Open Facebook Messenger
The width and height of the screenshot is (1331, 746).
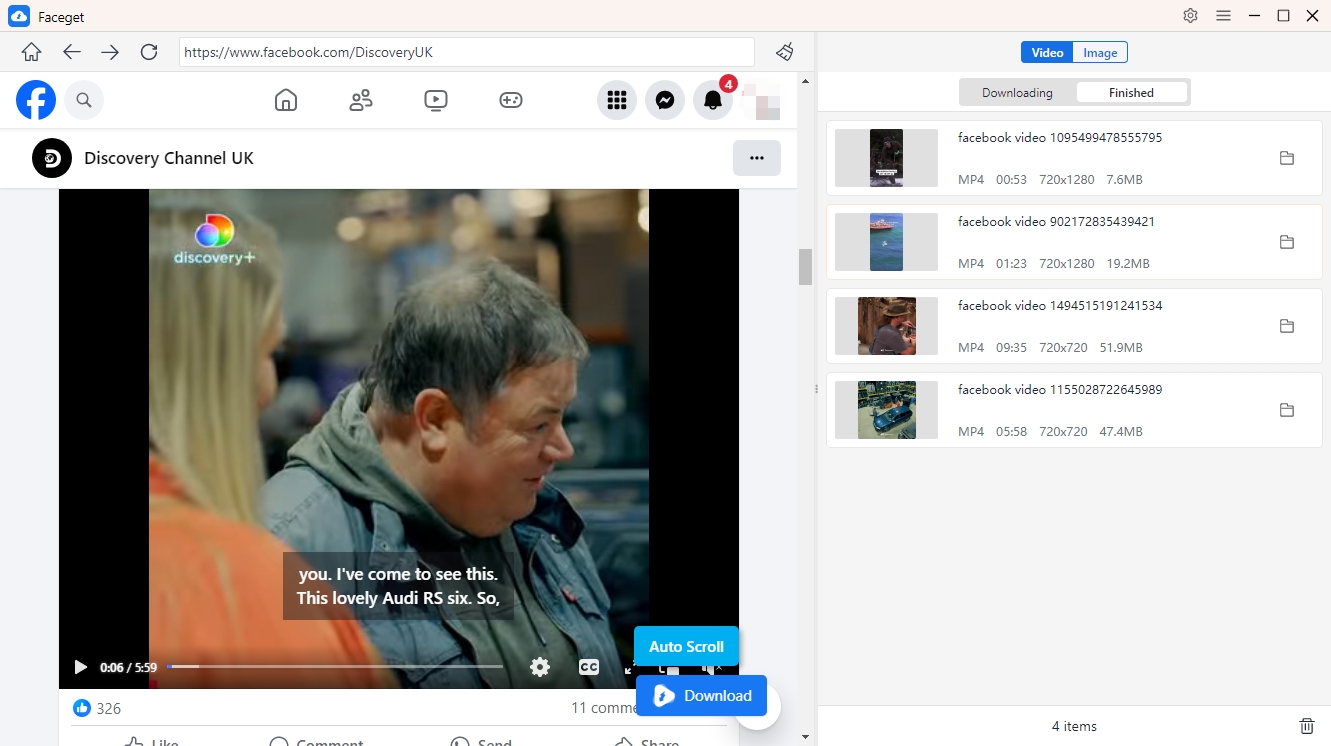click(665, 100)
